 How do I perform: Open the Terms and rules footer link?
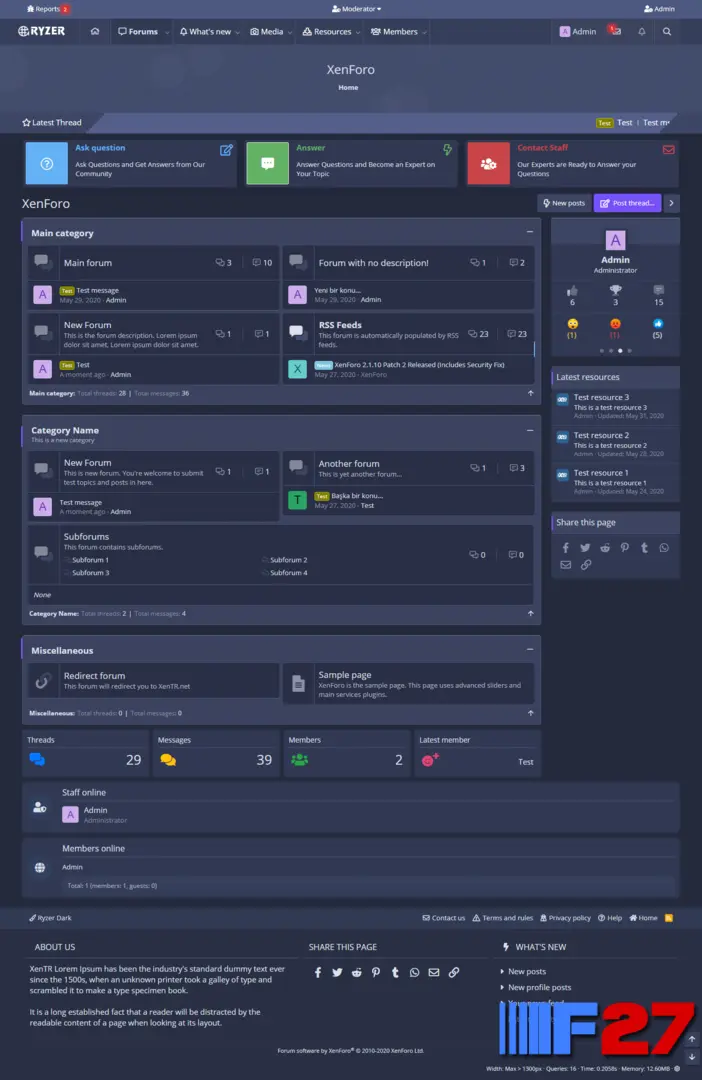tap(502, 918)
